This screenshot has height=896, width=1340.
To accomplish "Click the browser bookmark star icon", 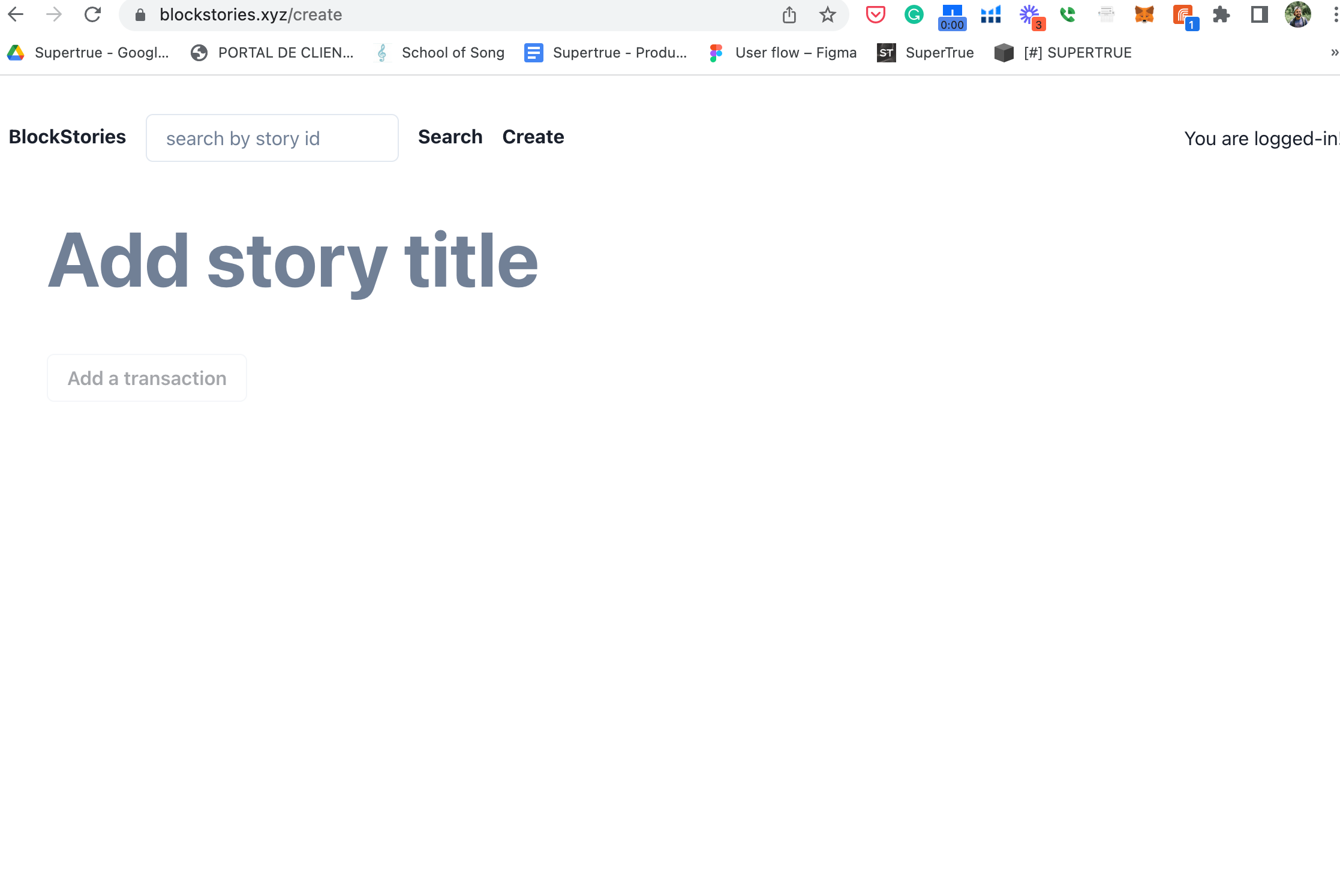I will pyautogui.click(x=828, y=15).
